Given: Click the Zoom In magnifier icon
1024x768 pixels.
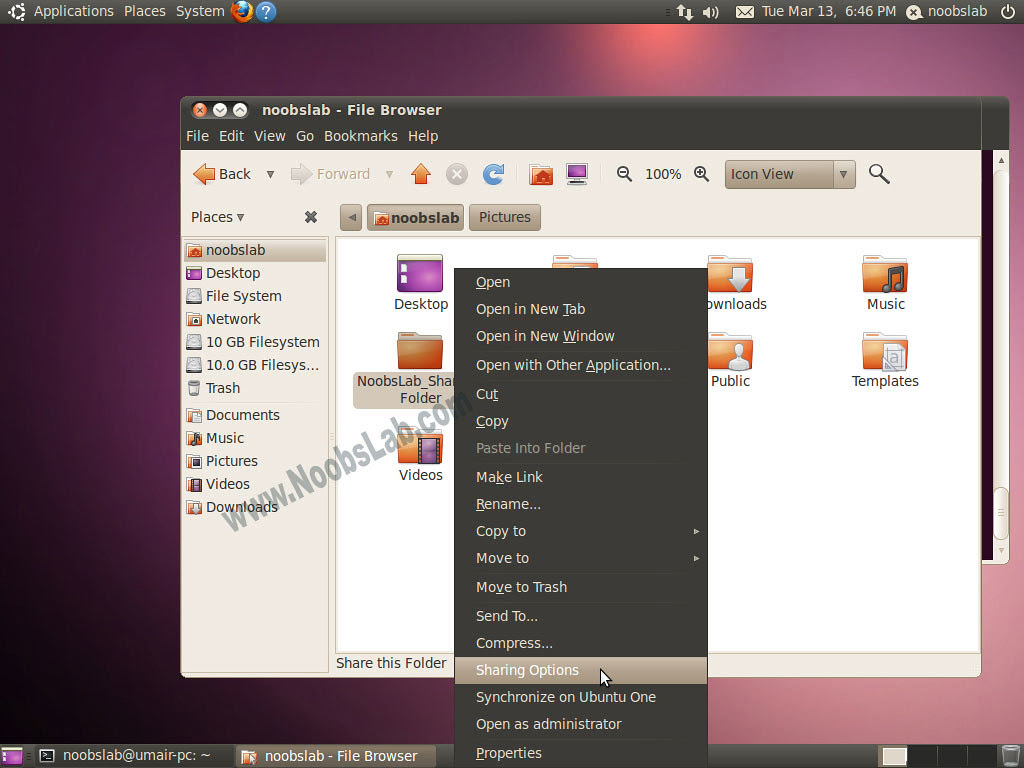Looking at the screenshot, I should 701,174.
